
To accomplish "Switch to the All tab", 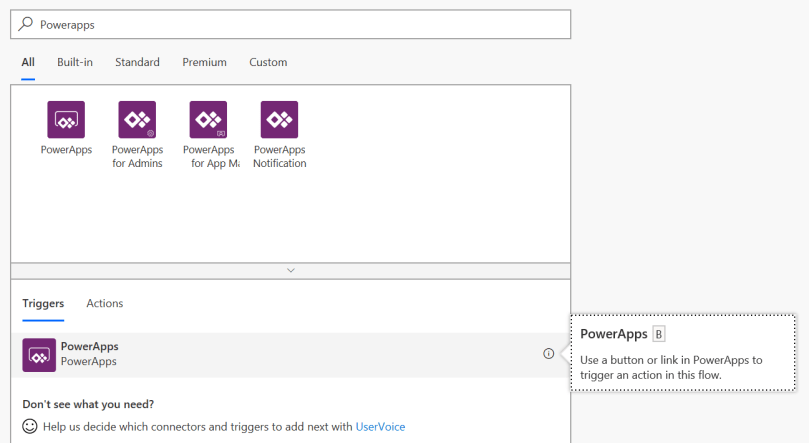I will [x=28, y=62].
